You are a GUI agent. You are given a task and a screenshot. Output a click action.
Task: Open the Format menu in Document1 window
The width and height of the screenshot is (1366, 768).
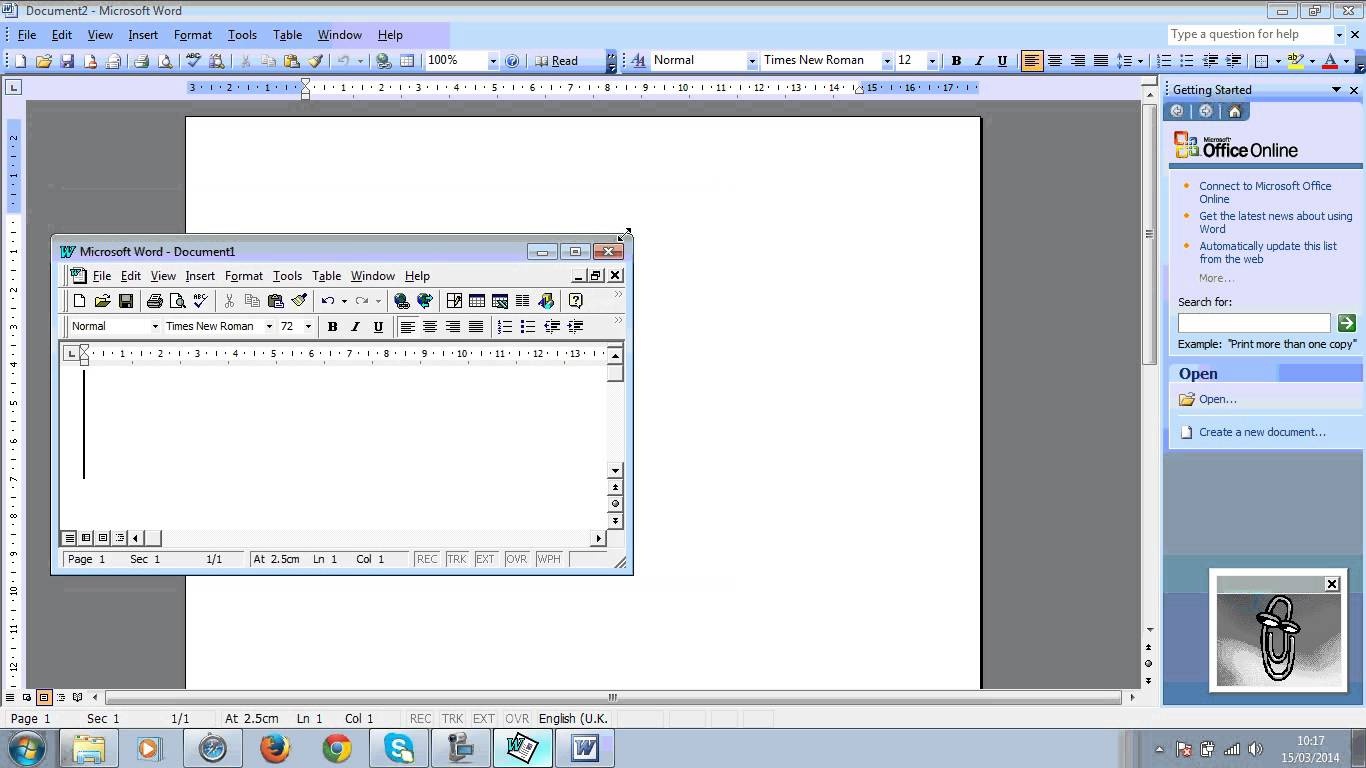(243, 276)
